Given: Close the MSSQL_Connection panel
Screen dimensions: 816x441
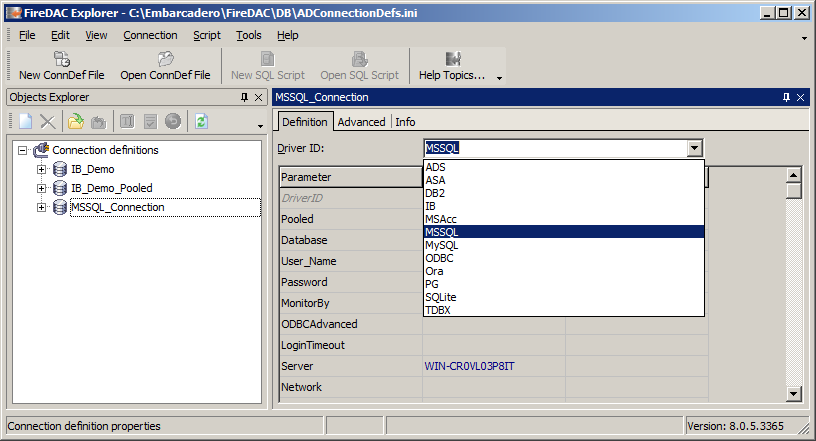Looking at the screenshot, I should 800,97.
